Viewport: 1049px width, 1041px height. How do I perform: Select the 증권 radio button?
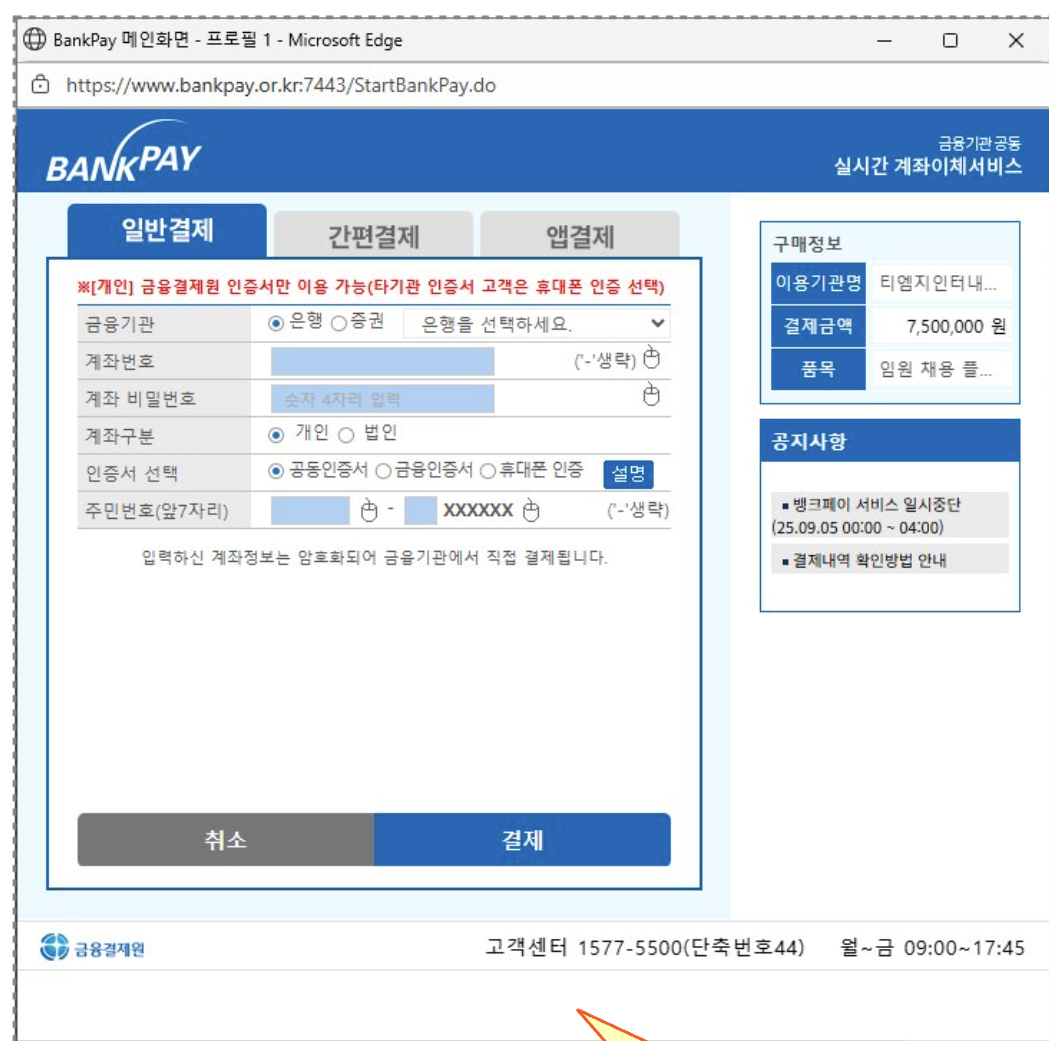tap(339, 324)
